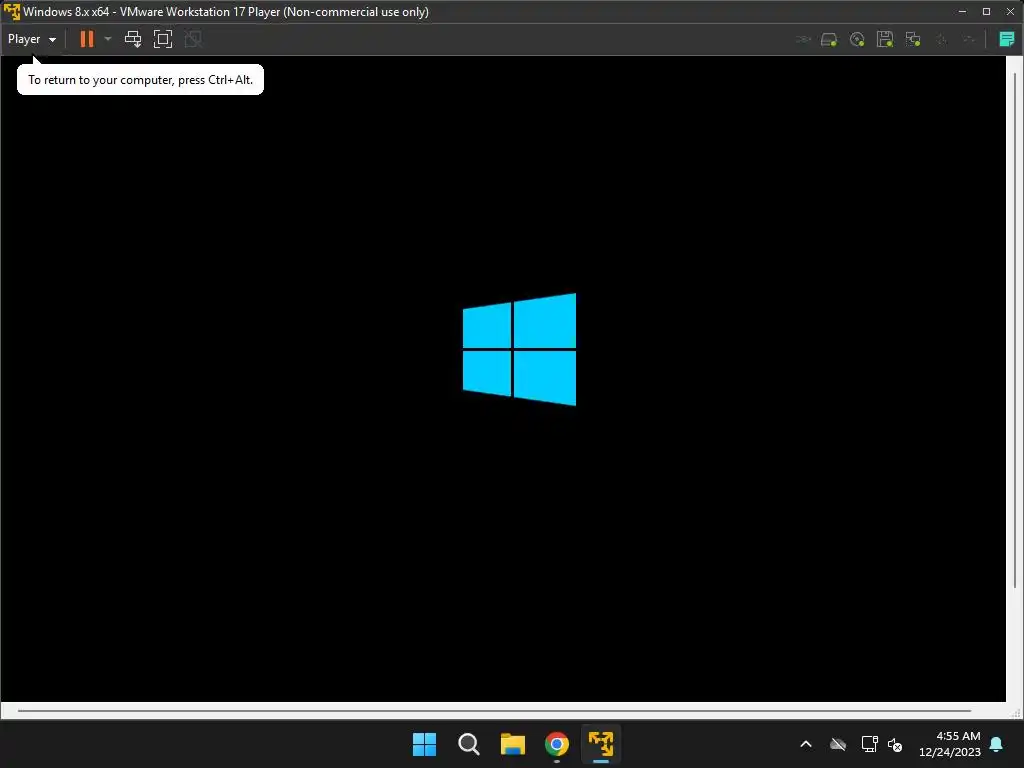The height and width of the screenshot is (768, 1024).
Task: Click the VMware icon in the title bar
Action: [x=12, y=12]
